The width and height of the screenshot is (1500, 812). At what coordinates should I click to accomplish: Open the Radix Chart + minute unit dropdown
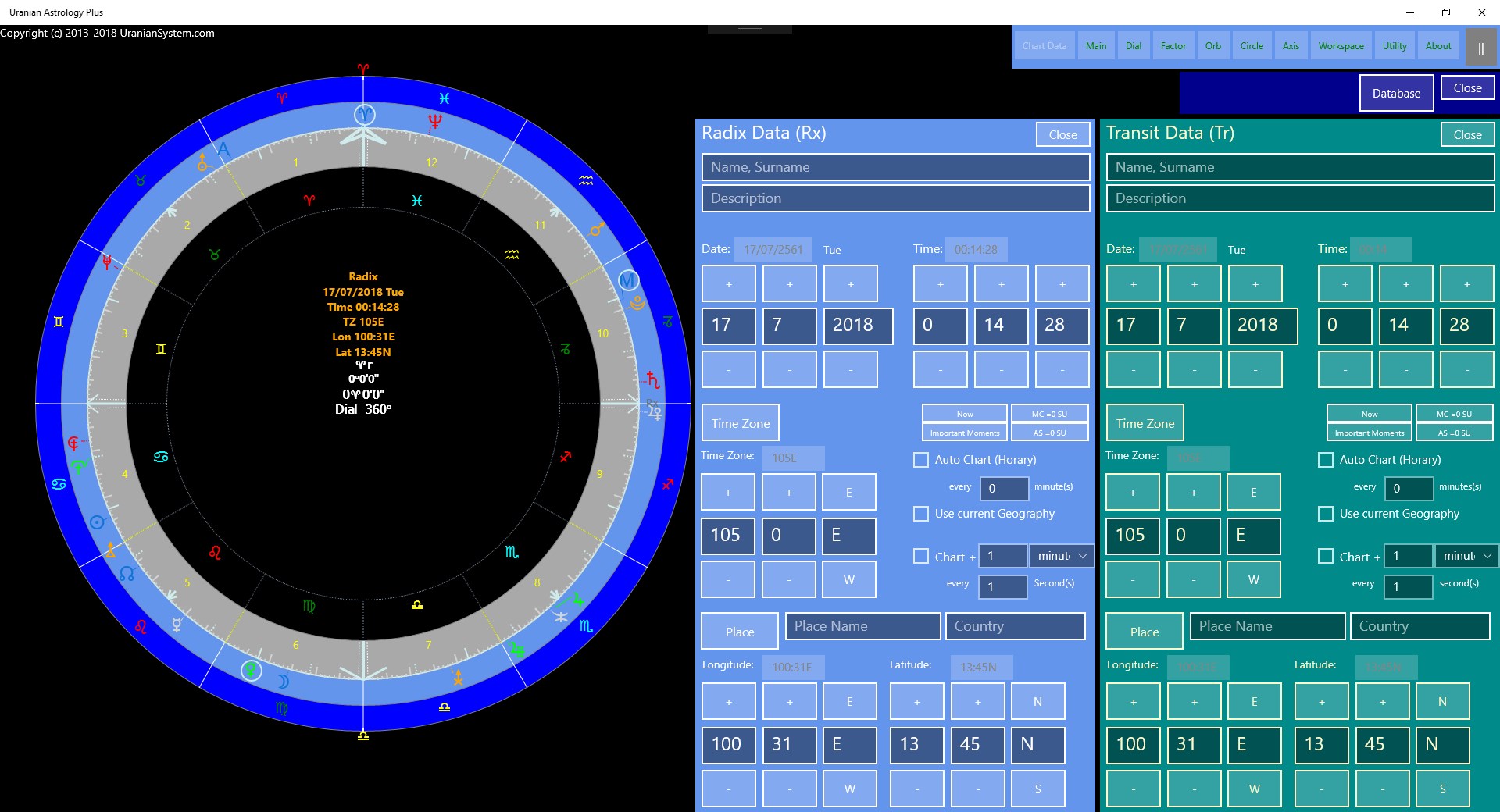click(1062, 556)
